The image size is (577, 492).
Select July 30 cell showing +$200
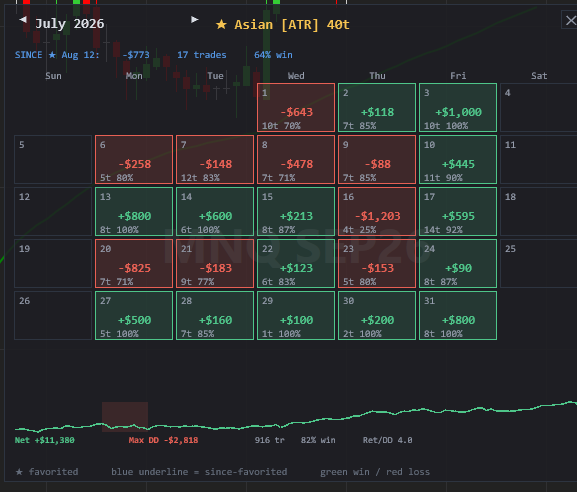coord(377,315)
